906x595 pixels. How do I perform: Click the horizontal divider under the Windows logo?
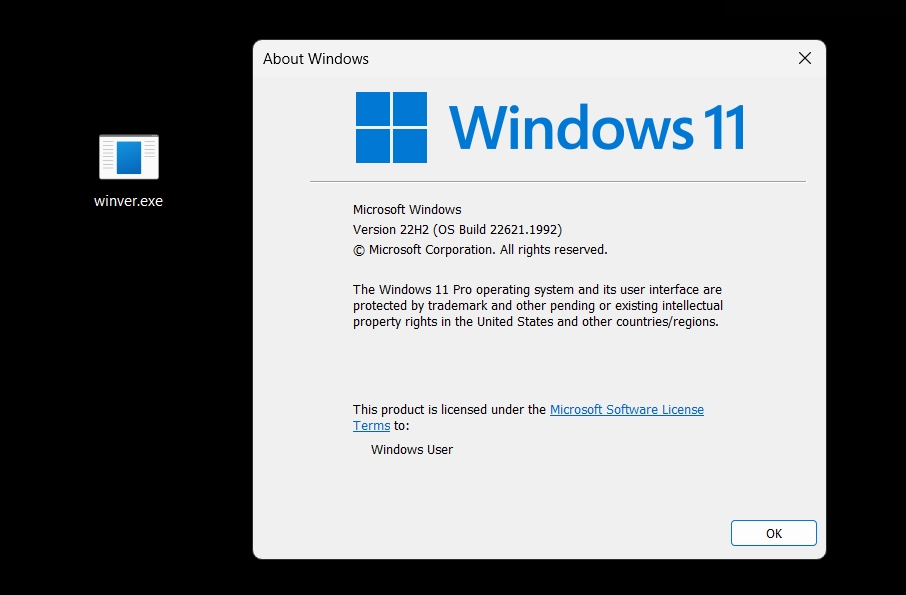click(x=558, y=180)
